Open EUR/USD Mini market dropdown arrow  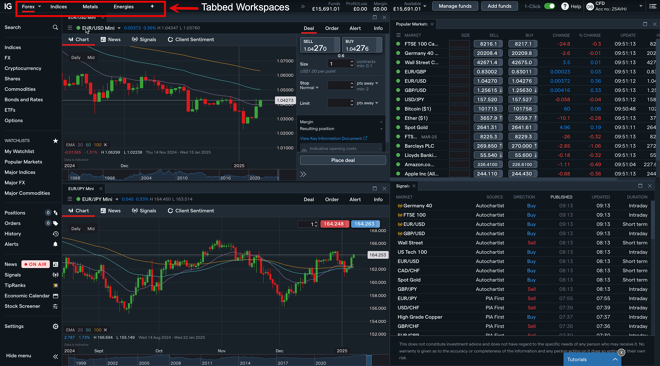(x=119, y=28)
